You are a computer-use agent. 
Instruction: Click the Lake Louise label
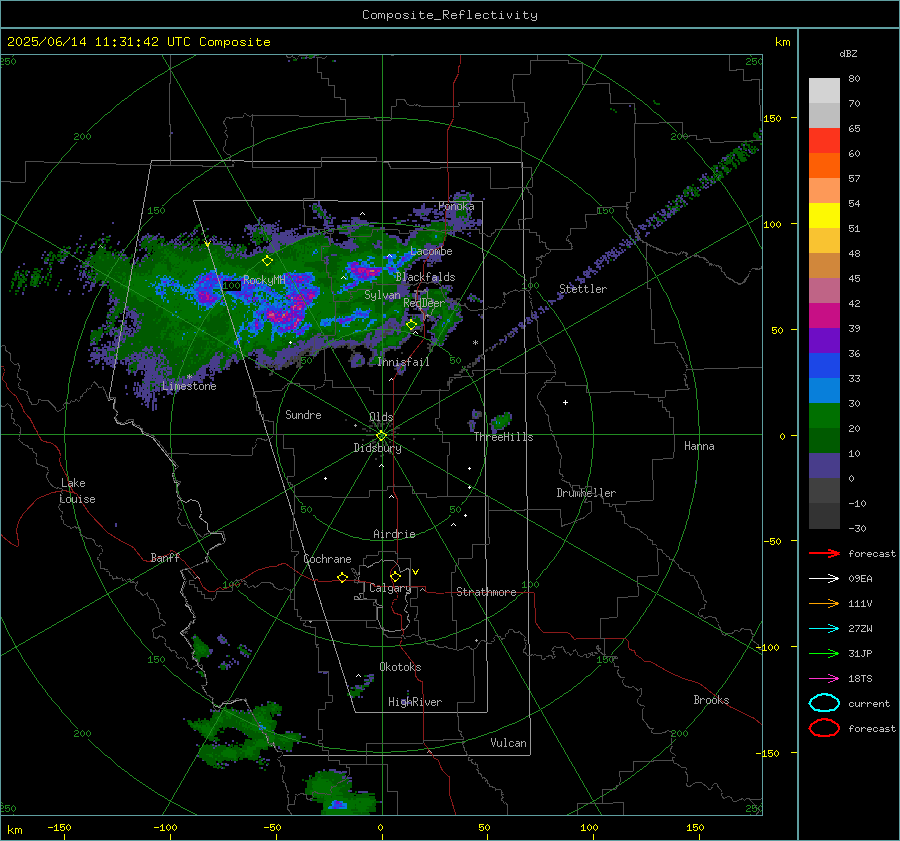point(77,491)
